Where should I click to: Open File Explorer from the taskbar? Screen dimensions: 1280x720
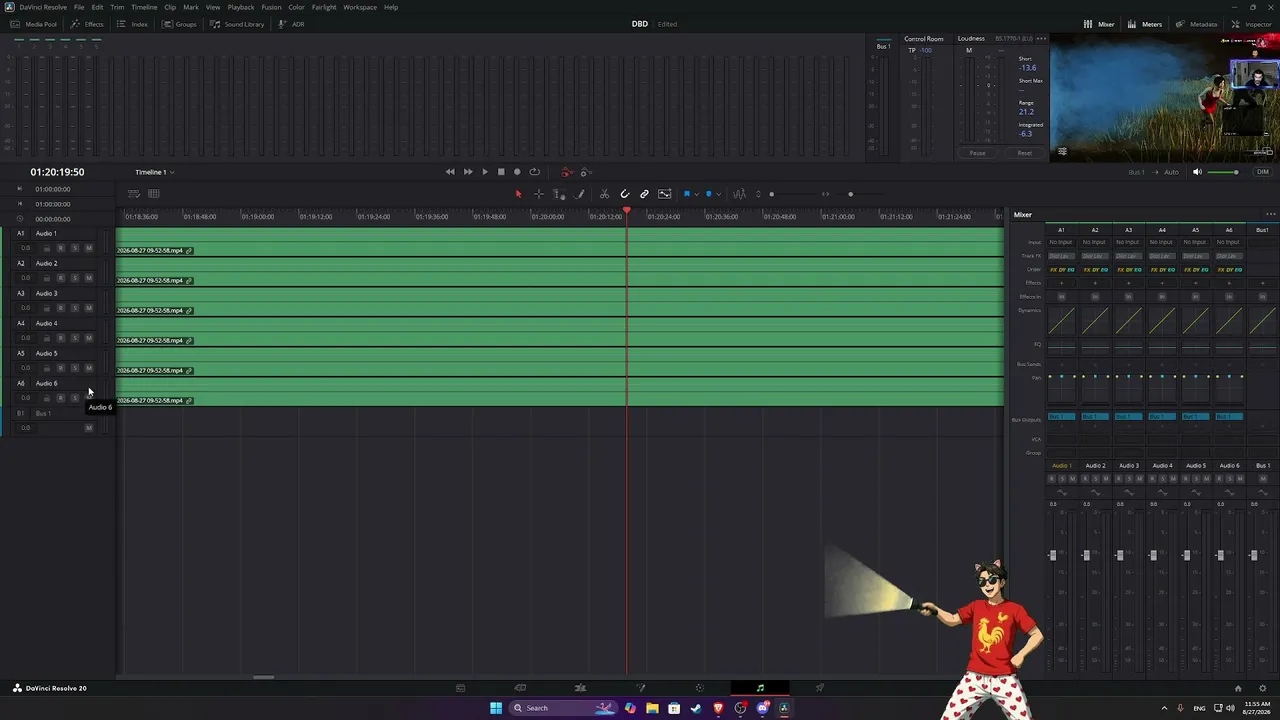click(652, 708)
